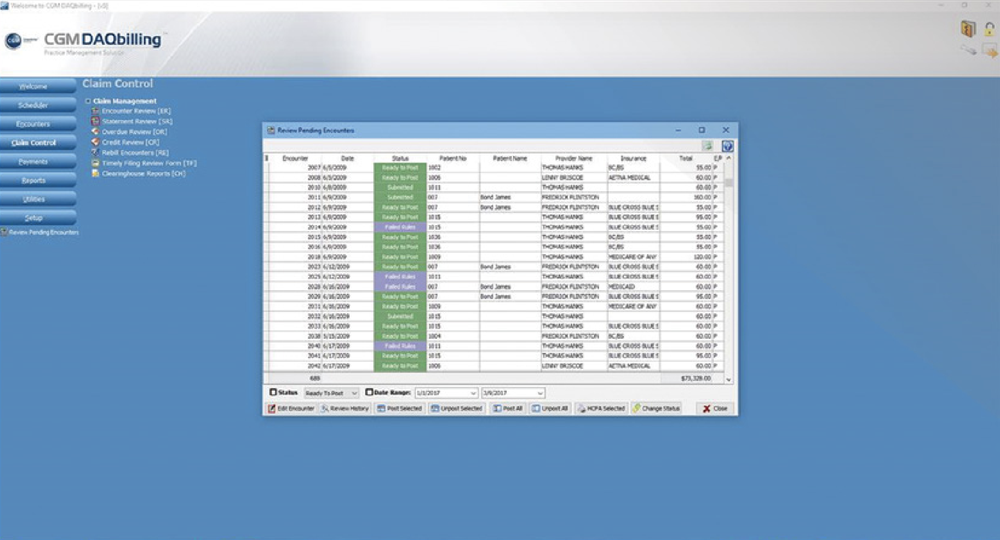Select the Failed Rules status of encounter 2014
This screenshot has width=1000, height=540.
coord(400,227)
